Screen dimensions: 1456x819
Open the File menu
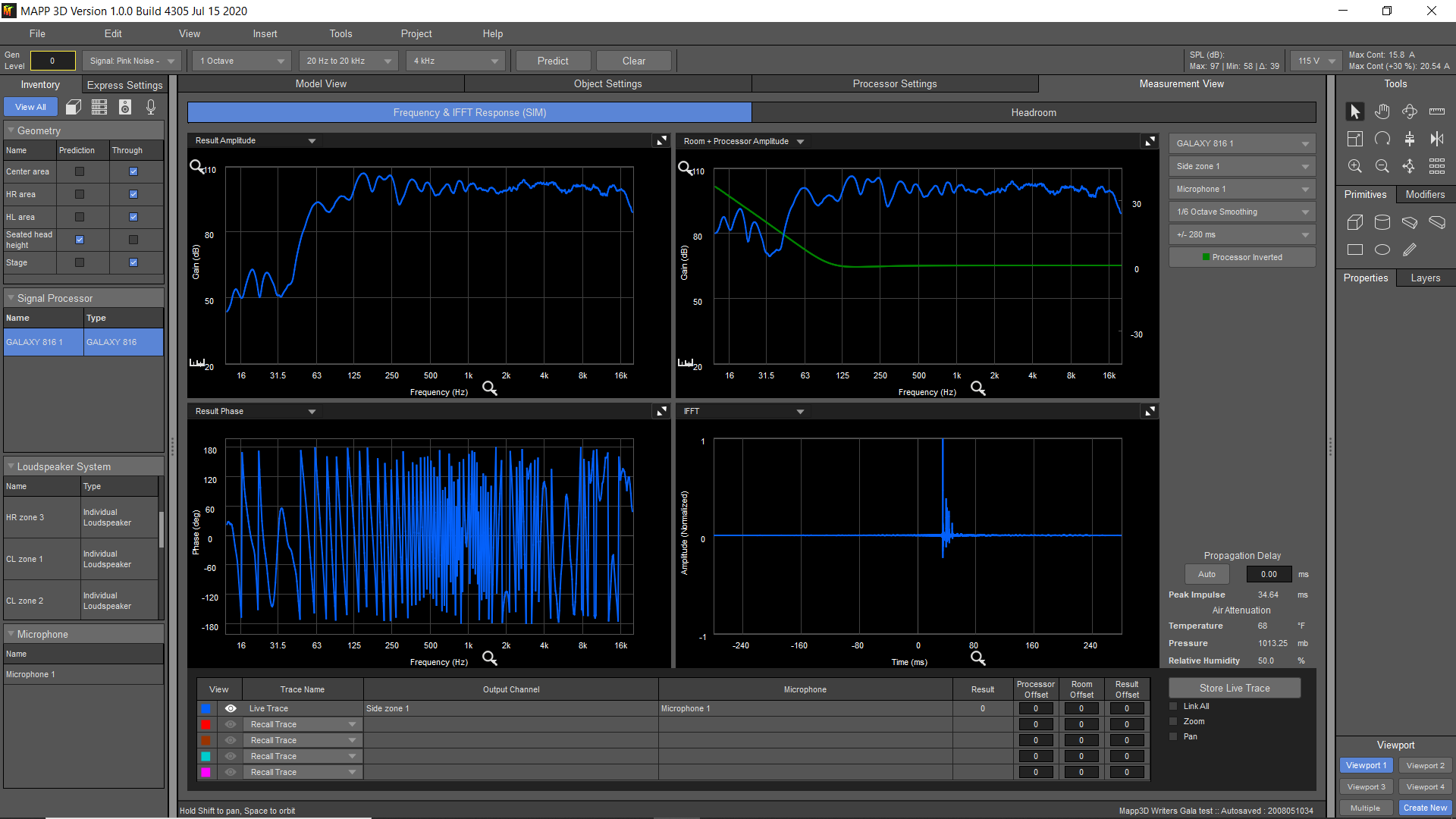pyautogui.click(x=37, y=33)
